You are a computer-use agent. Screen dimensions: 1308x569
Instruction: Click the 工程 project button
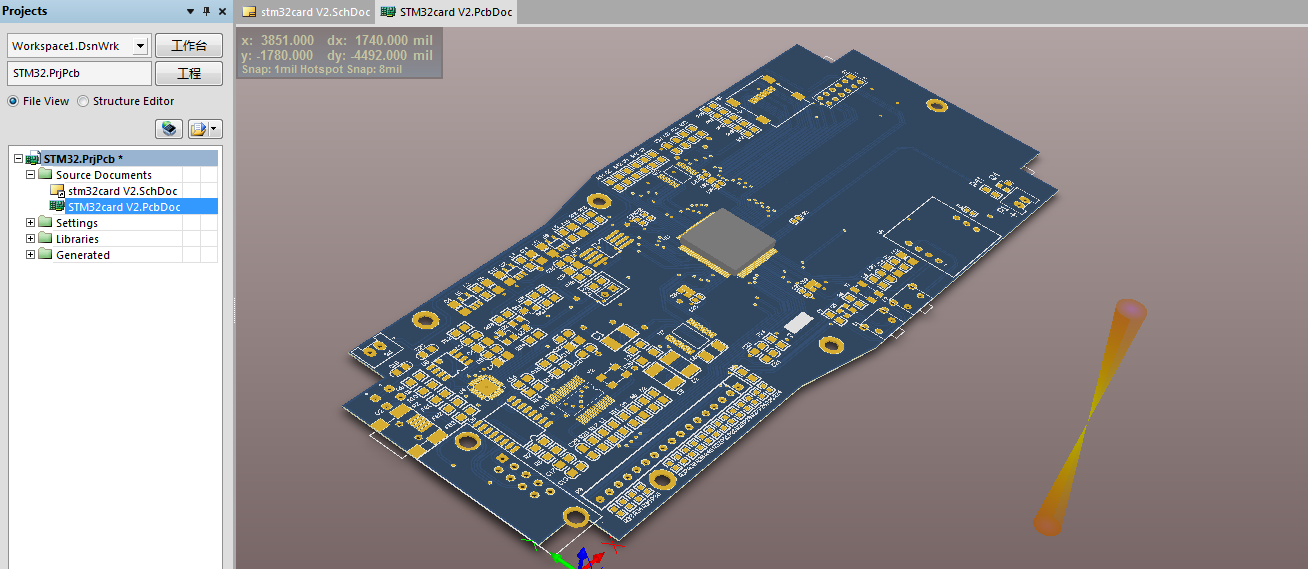click(x=189, y=73)
